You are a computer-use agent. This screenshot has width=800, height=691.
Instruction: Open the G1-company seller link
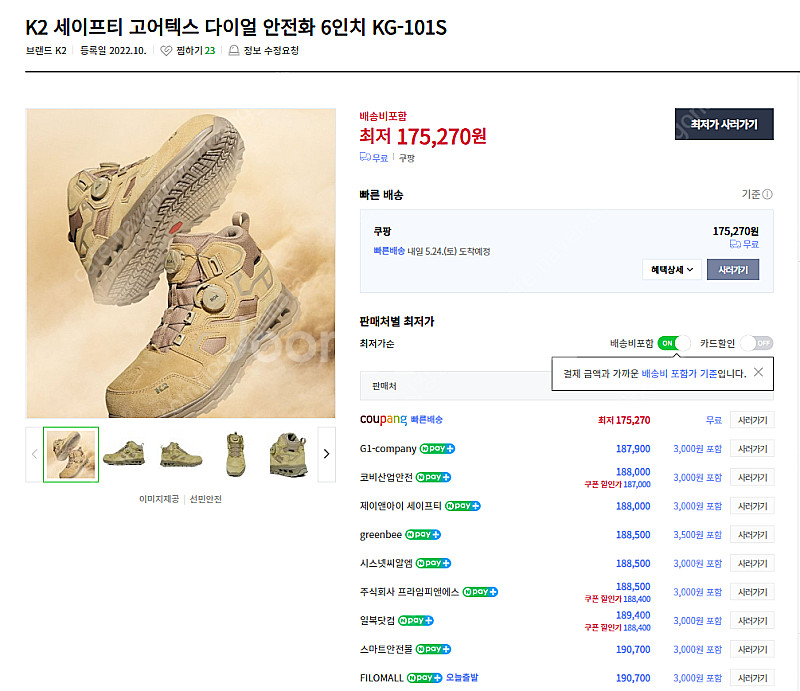tap(388, 449)
